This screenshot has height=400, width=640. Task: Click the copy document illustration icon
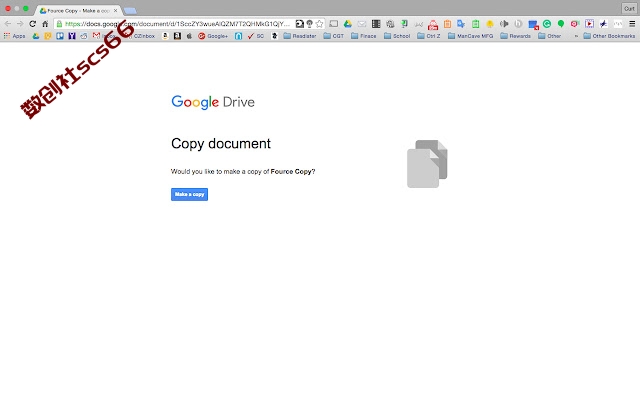tap(427, 164)
